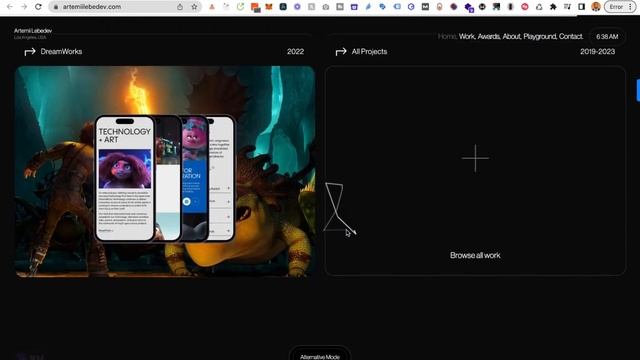Open the Chrome three-dot menu
This screenshot has height=360, width=640.
[x=630, y=7]
